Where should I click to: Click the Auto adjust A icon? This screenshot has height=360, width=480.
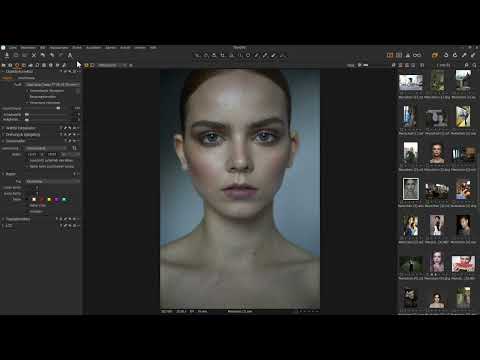pyautogui.click(x=70, y=55)
